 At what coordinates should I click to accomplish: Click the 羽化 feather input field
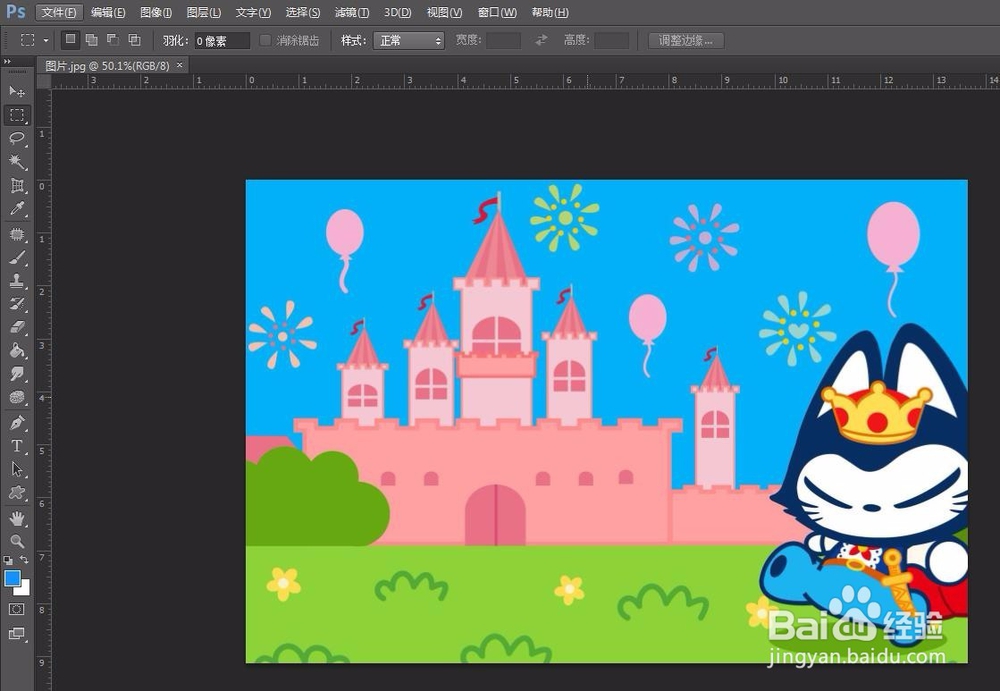pyautogui.click(x=222, y=41)
